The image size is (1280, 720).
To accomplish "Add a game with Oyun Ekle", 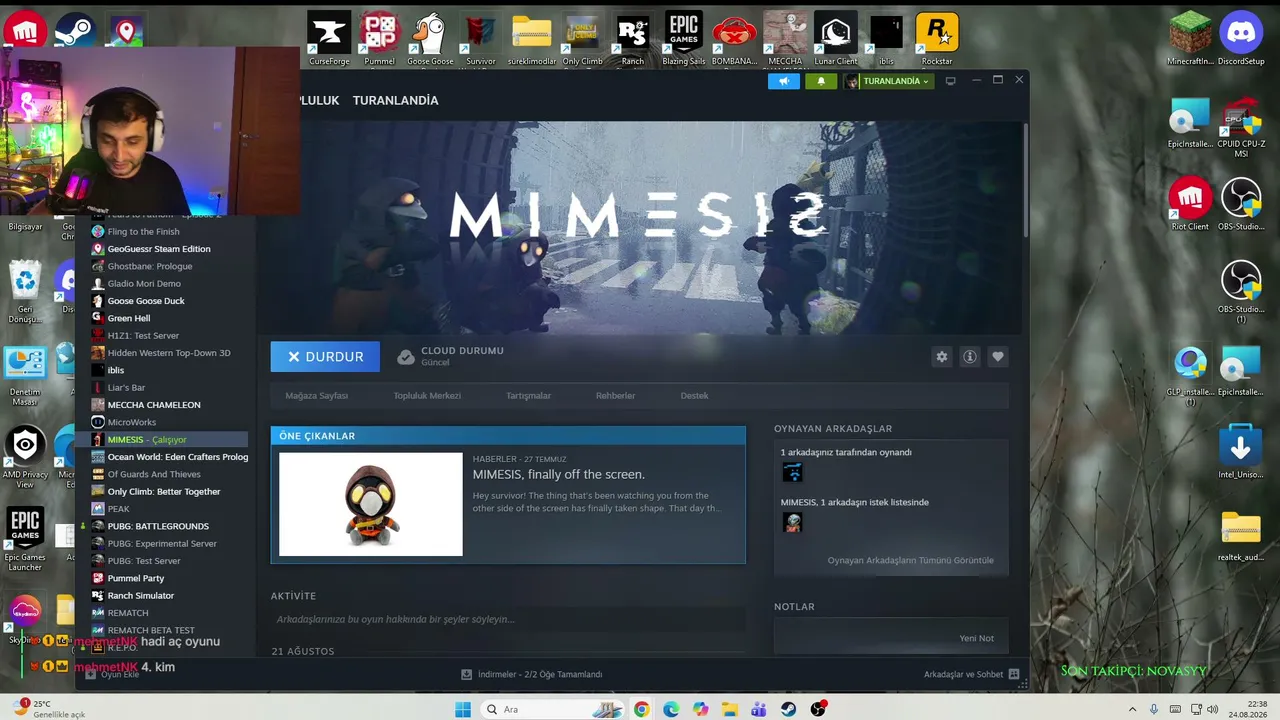I will 112,674.
